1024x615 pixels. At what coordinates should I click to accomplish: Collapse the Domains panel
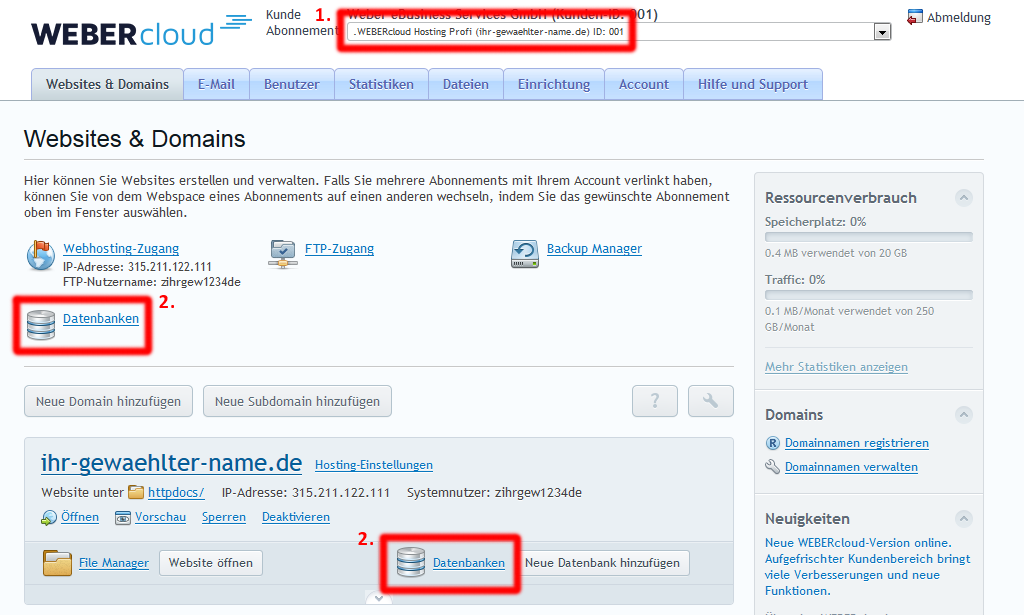[x=964, y=415]
